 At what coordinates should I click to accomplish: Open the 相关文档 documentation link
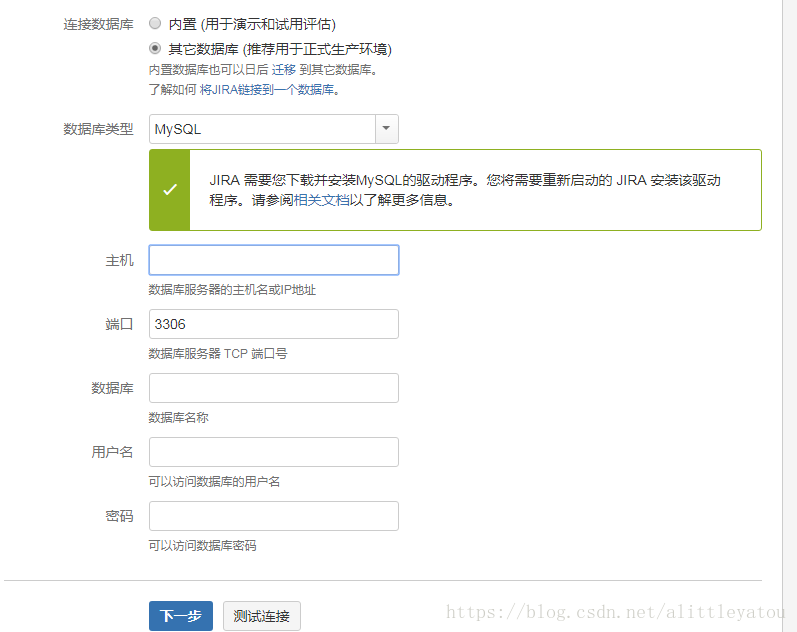click(x=322, y=200)
